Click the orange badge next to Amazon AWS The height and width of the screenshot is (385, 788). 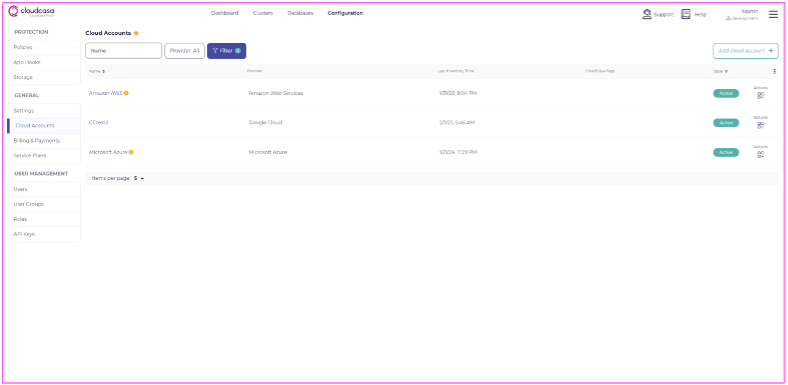point(126,93)
